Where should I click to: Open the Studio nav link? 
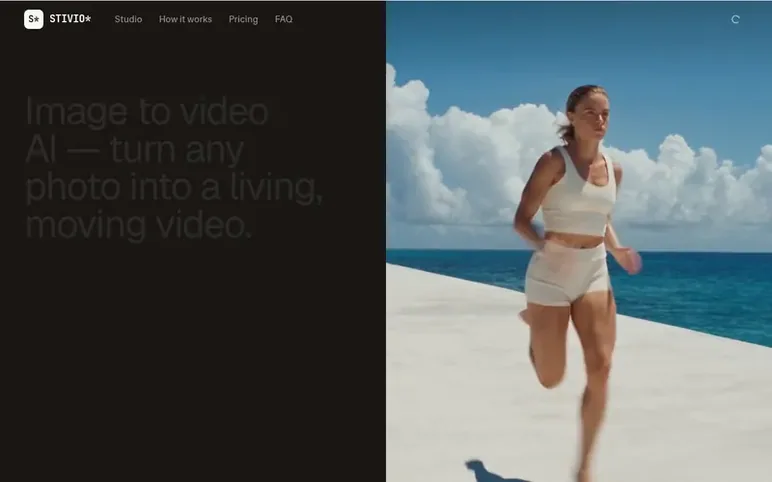click(x=128, y=19)
